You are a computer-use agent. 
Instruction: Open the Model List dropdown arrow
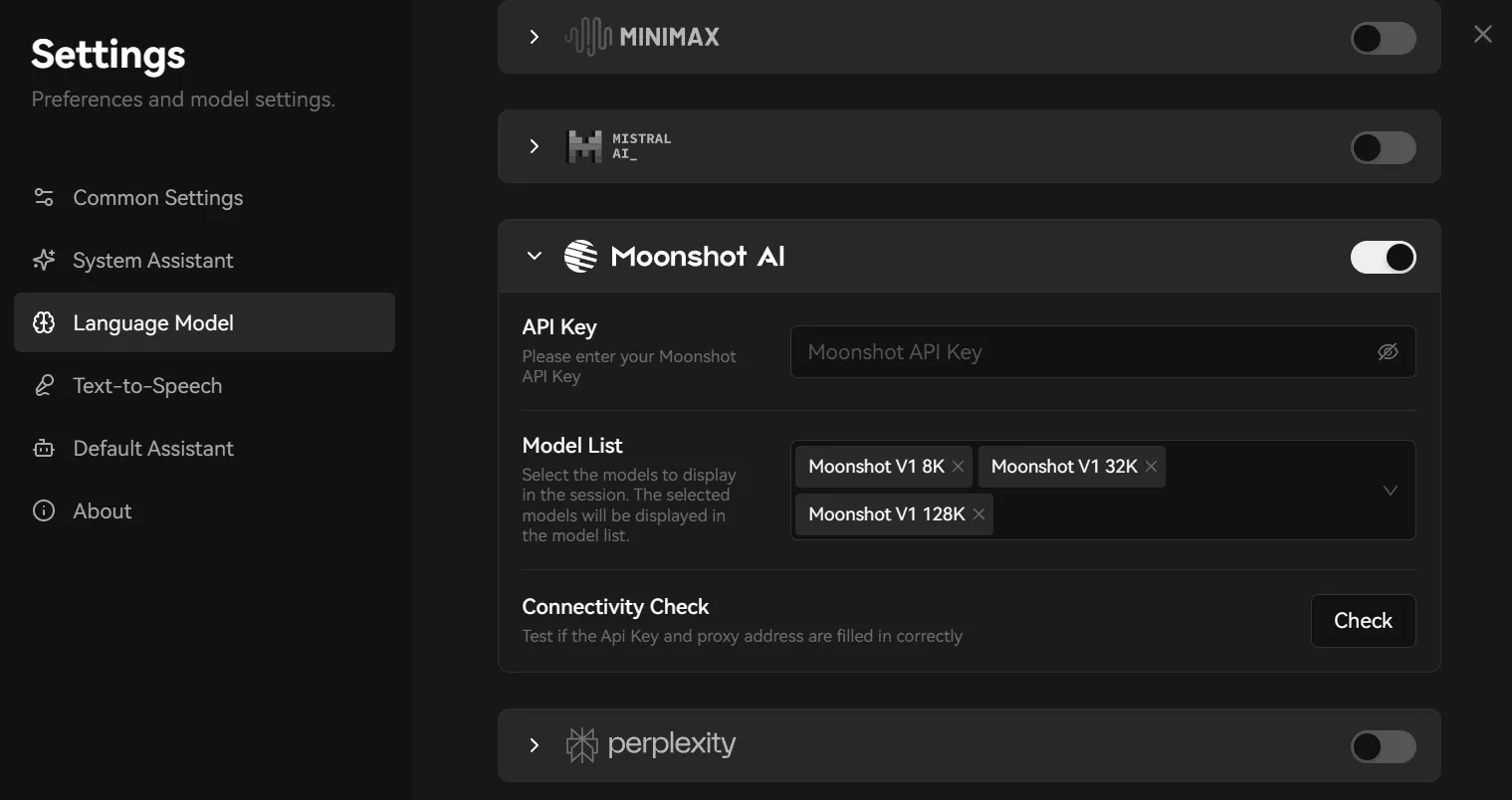[x=1391, y=491]
